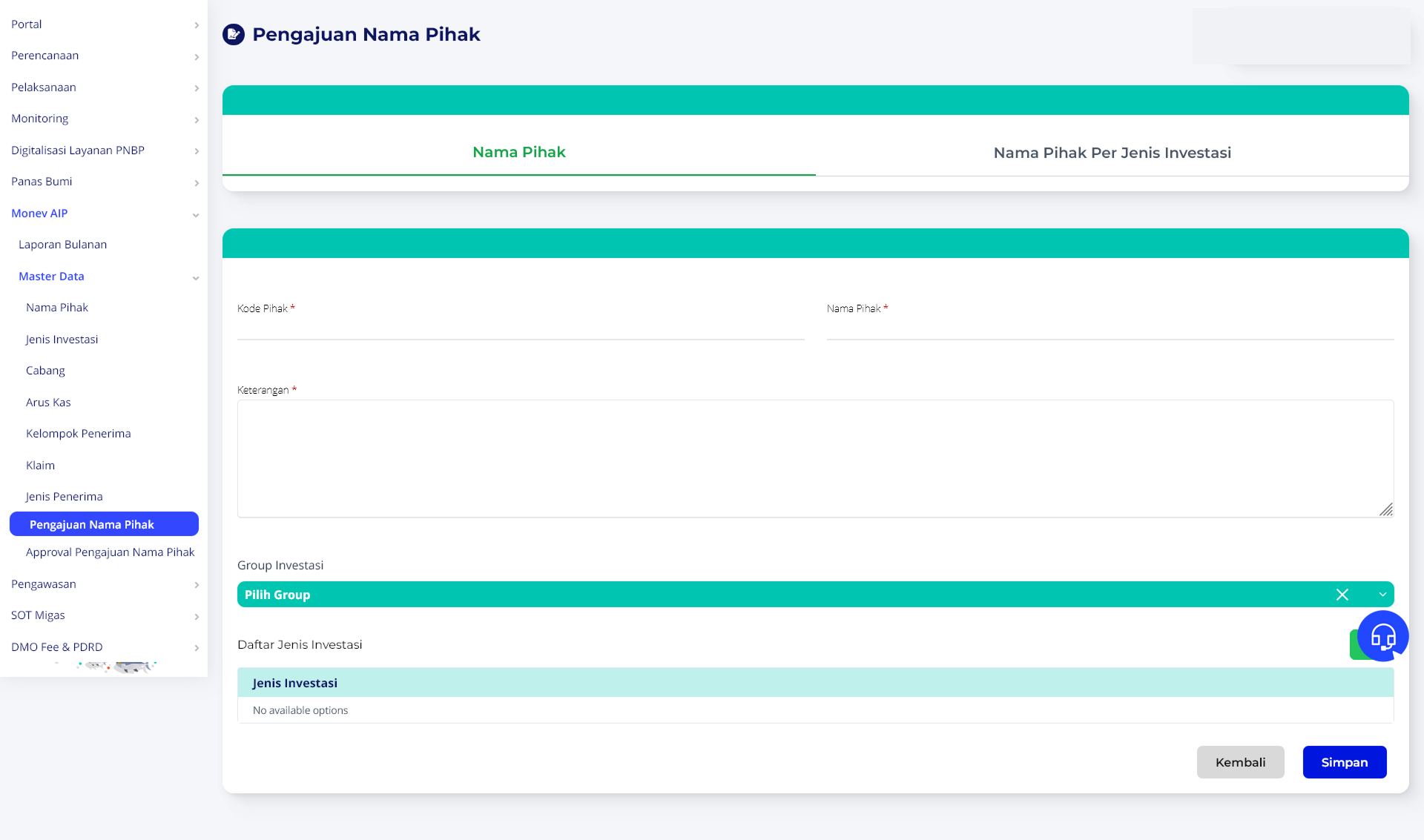
Task: Open Laporan Bulanan in the sidebar
Action: click(62, 245)
